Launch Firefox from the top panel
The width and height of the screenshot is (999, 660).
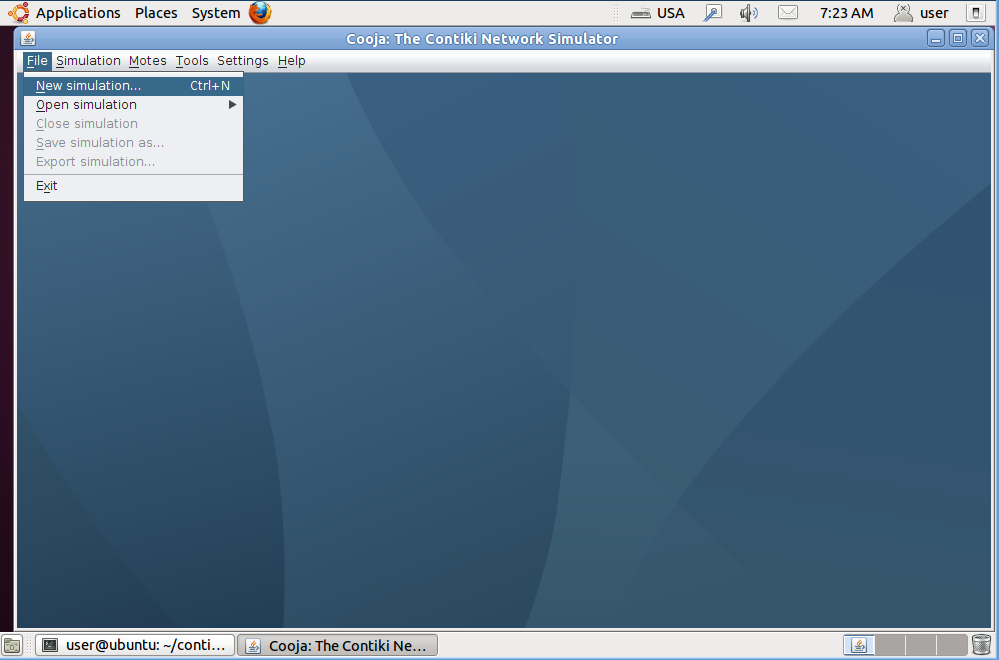pyautogui.click(x=260, y=13)
